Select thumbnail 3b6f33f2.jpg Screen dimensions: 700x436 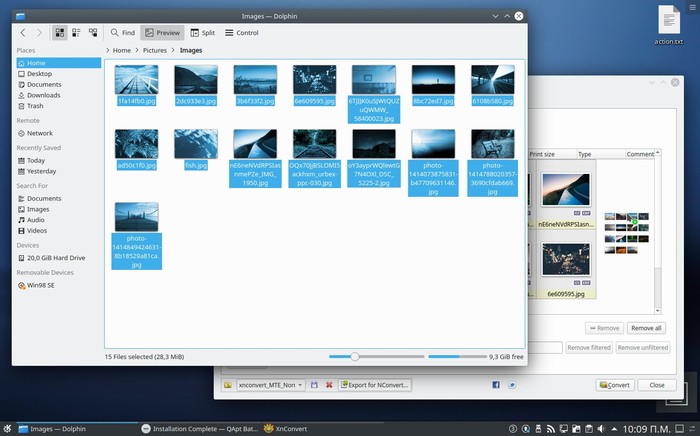(255, 80)
